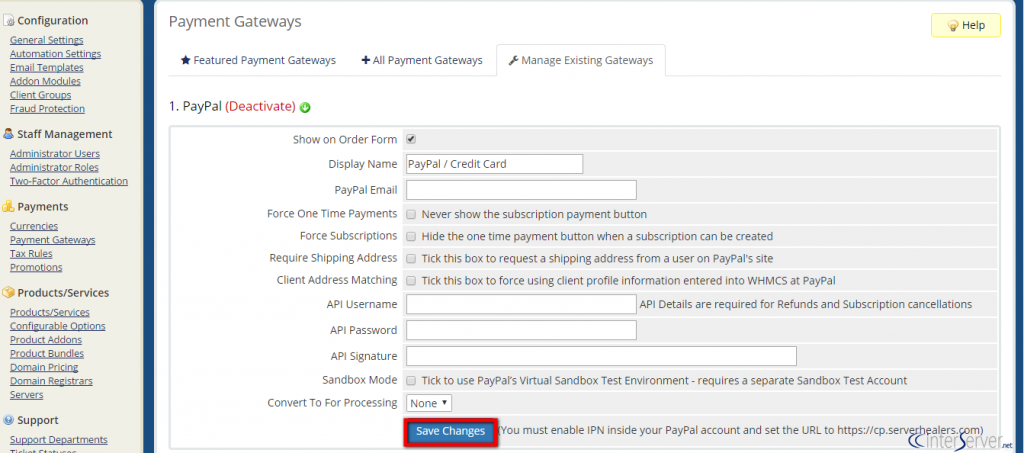Open Fraud Protection link
The image size is (1024, 453).
(x=47, y=108)
